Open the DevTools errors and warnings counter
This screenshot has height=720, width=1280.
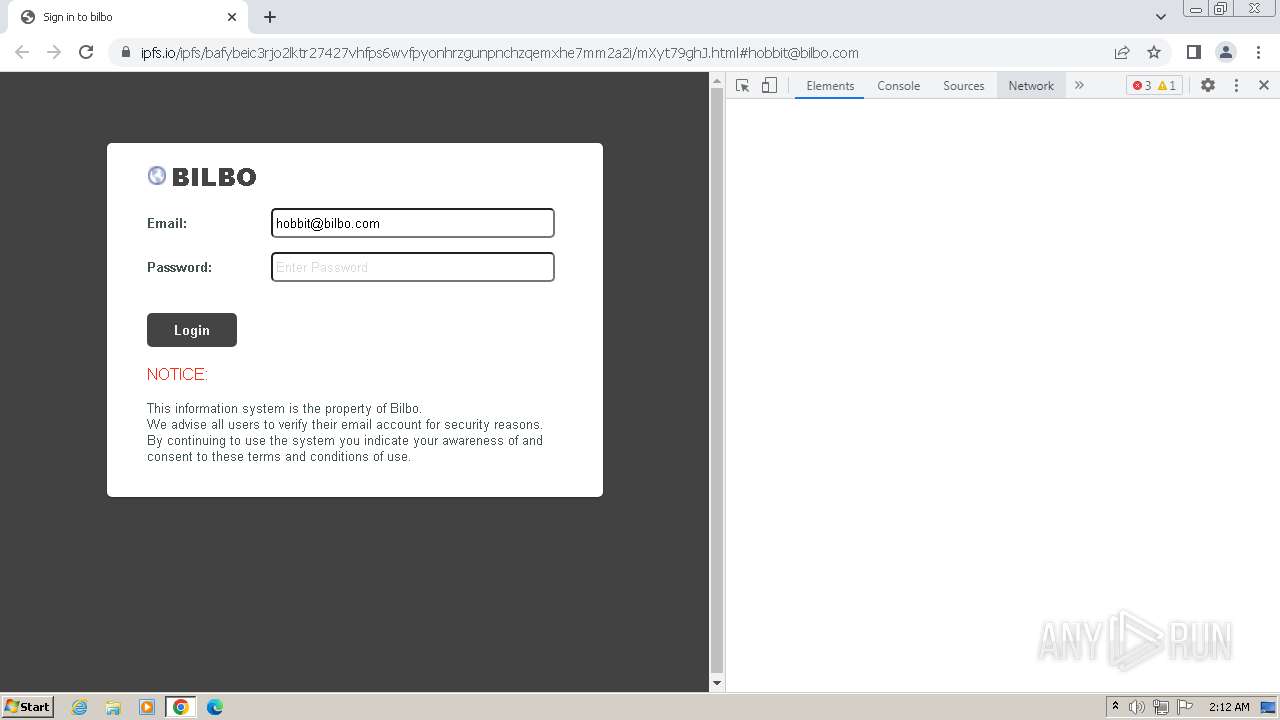click(1154, 86)
